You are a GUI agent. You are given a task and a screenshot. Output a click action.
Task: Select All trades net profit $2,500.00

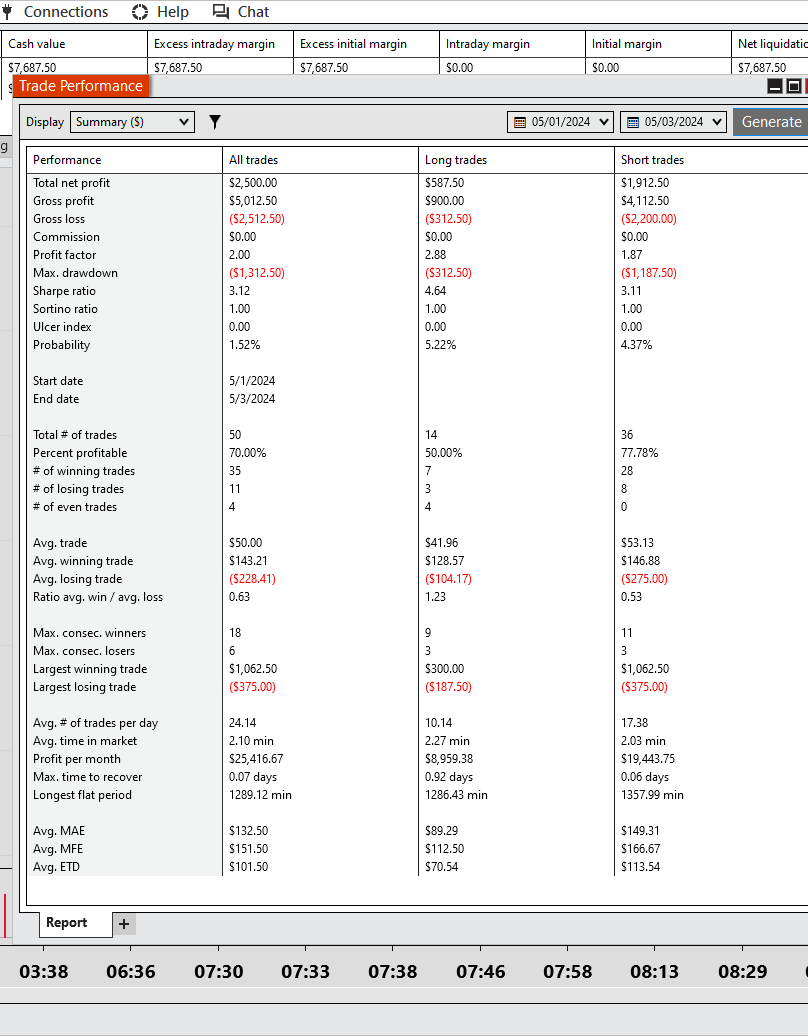click(x=253, y=183)
